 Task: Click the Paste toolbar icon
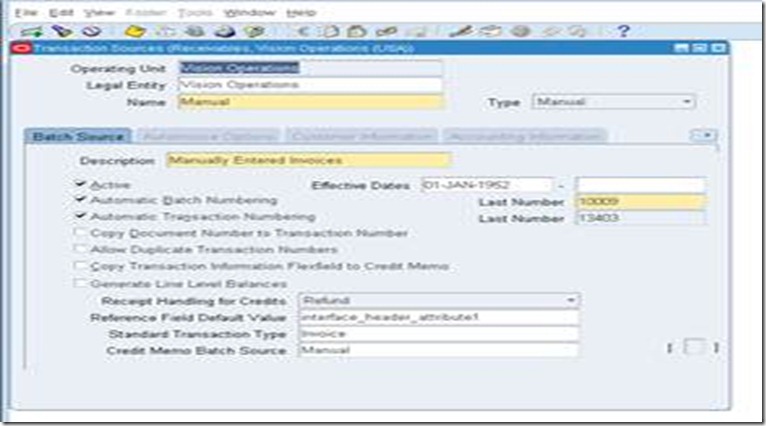tap(357, 32)
